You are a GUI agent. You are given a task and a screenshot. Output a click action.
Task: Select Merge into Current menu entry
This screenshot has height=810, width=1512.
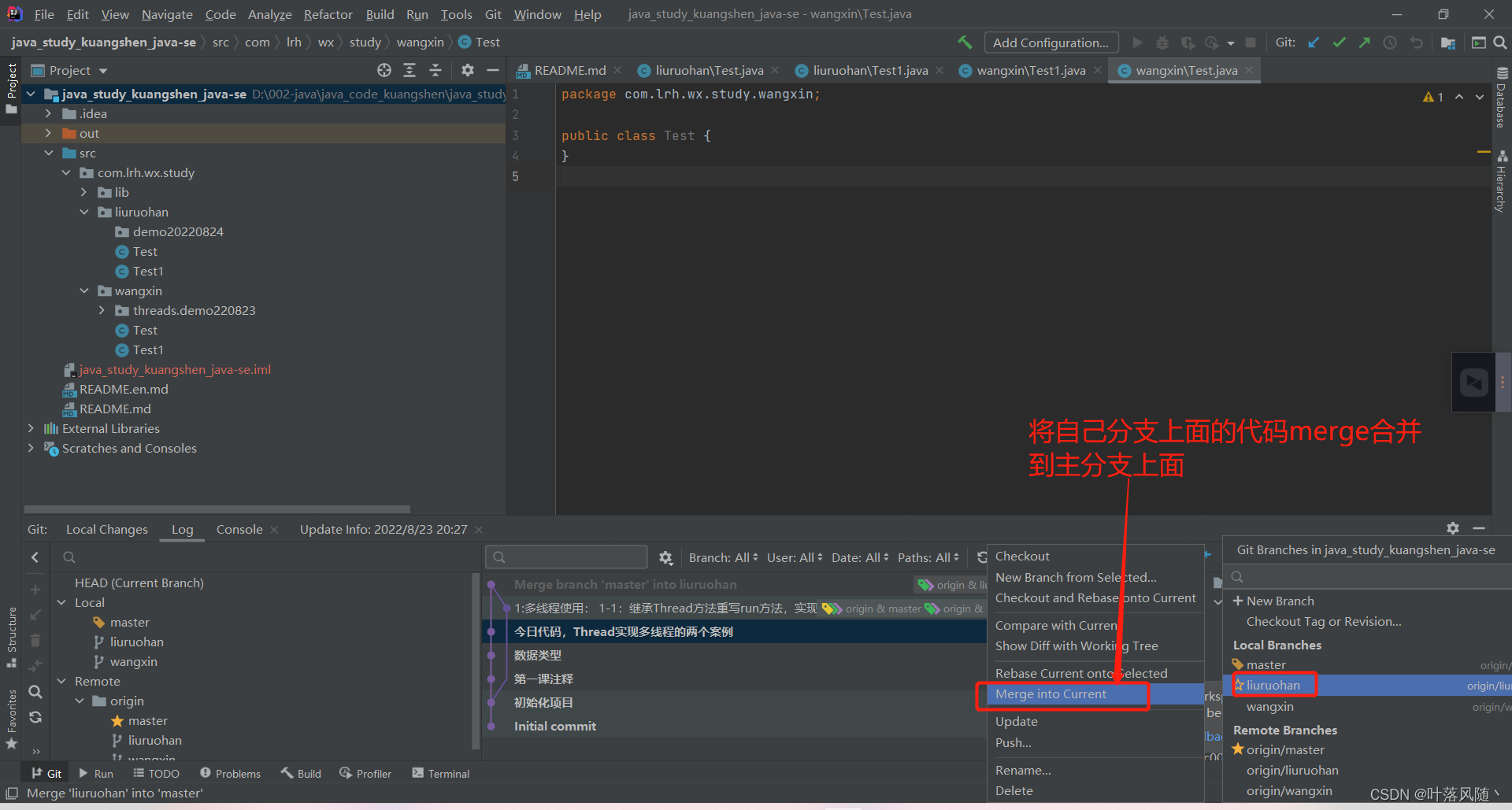coord(1095,694)
